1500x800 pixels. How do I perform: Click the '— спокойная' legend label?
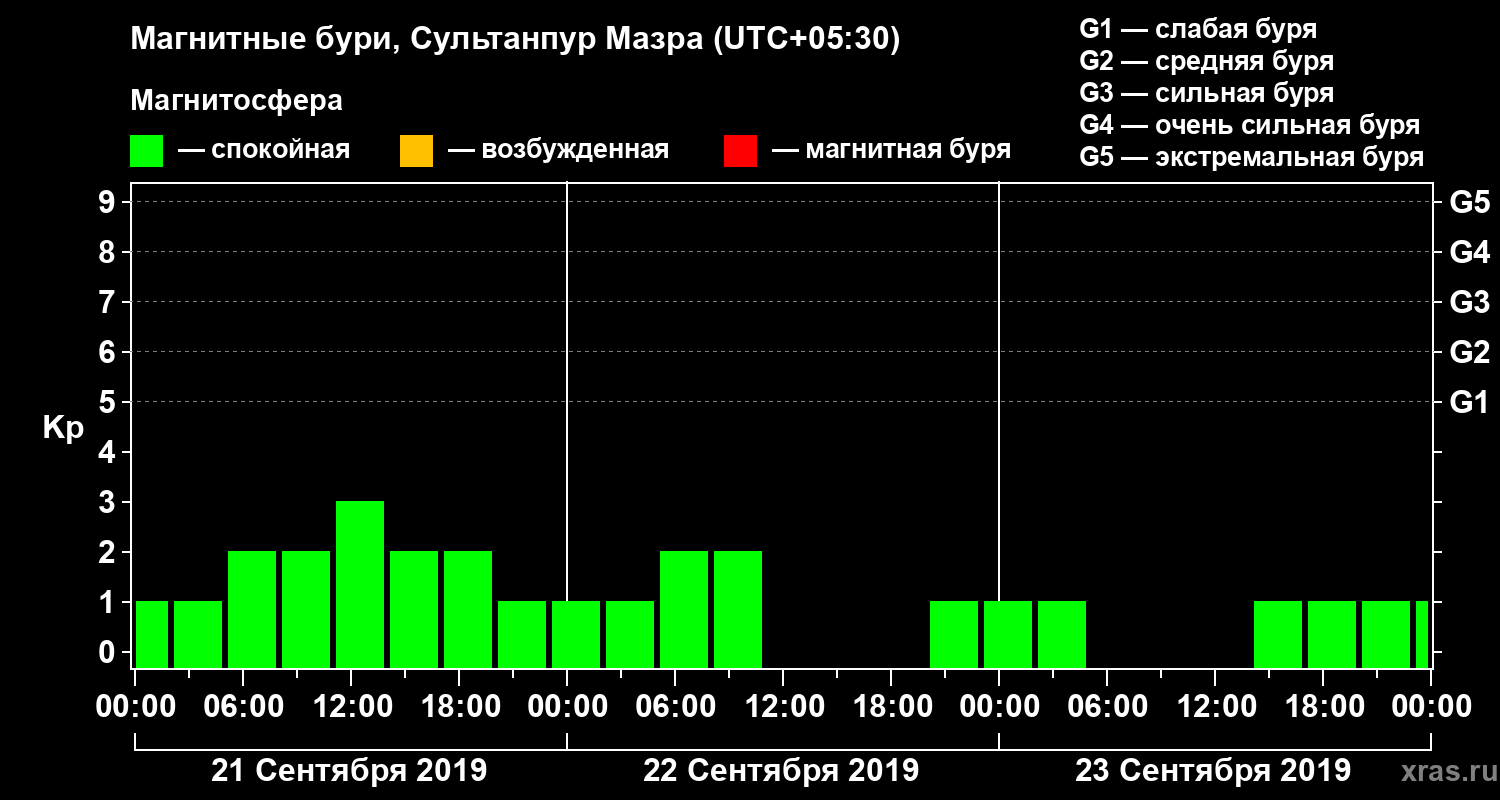click(x=264, y=151)
